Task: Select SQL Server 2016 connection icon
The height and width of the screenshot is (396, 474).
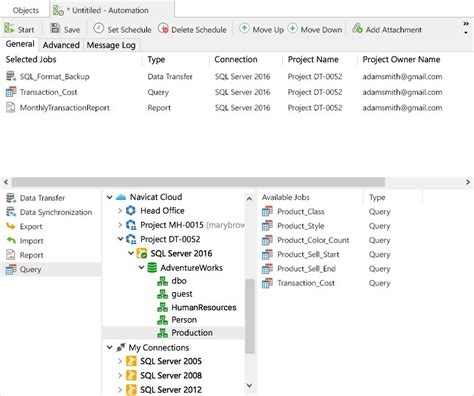Action: coord(142,253)
